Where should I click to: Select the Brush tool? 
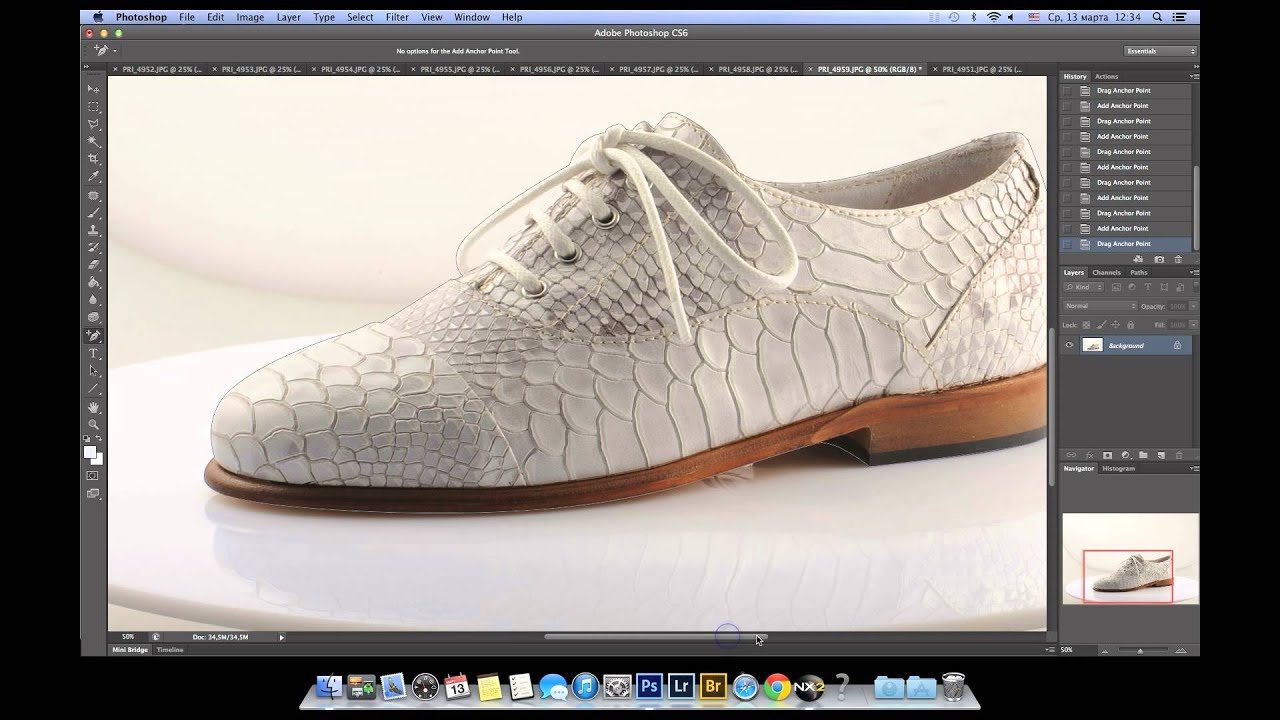tap(94, 212)
